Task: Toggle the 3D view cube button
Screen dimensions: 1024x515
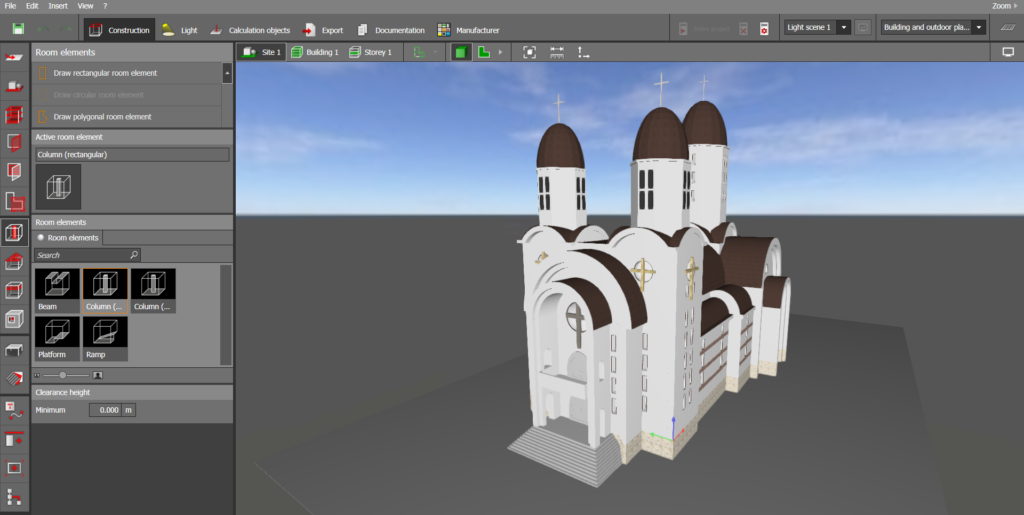Action: pyautogui.click(x=461, y=52)
